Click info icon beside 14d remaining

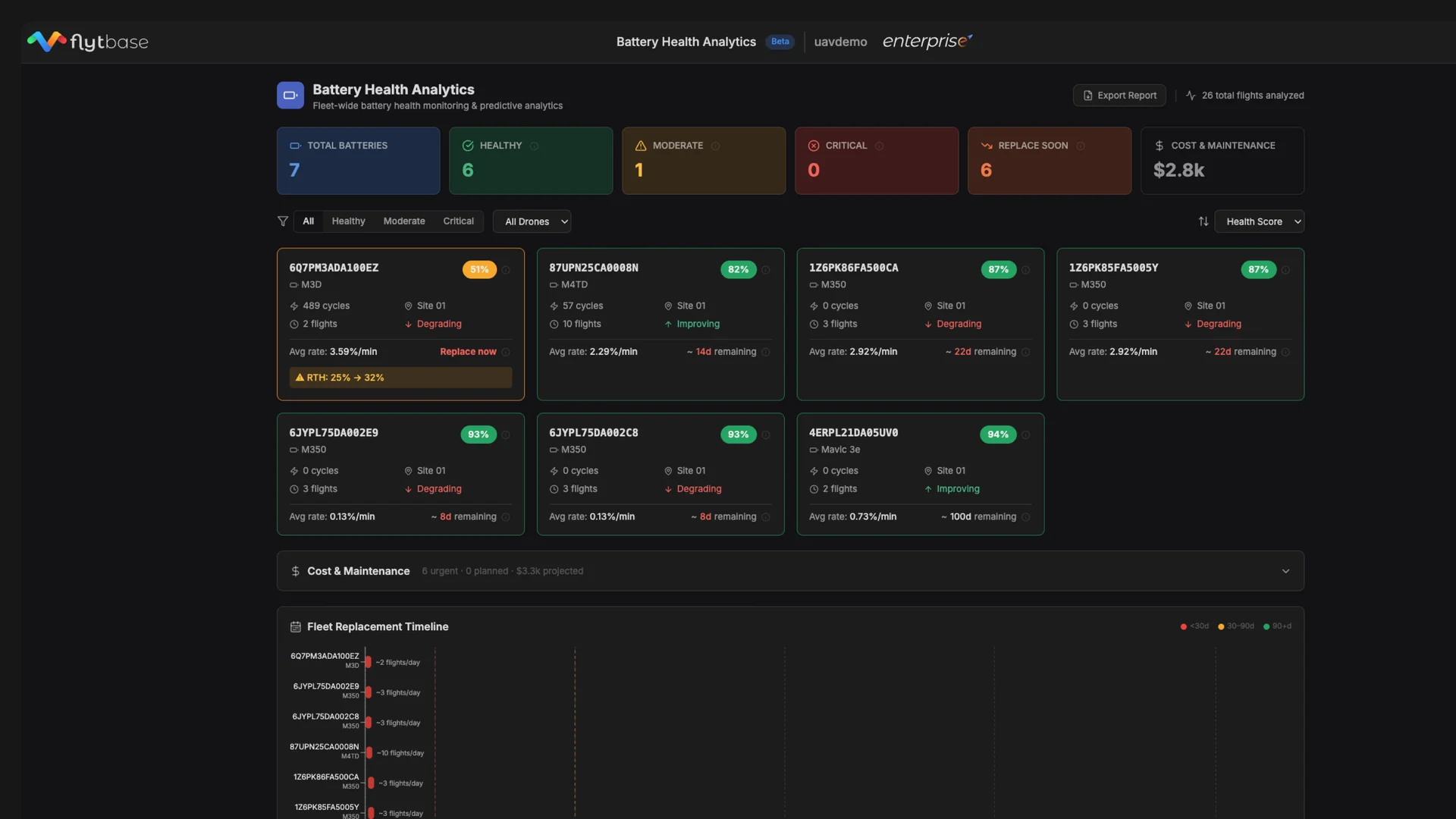click(x=766, y=352)
